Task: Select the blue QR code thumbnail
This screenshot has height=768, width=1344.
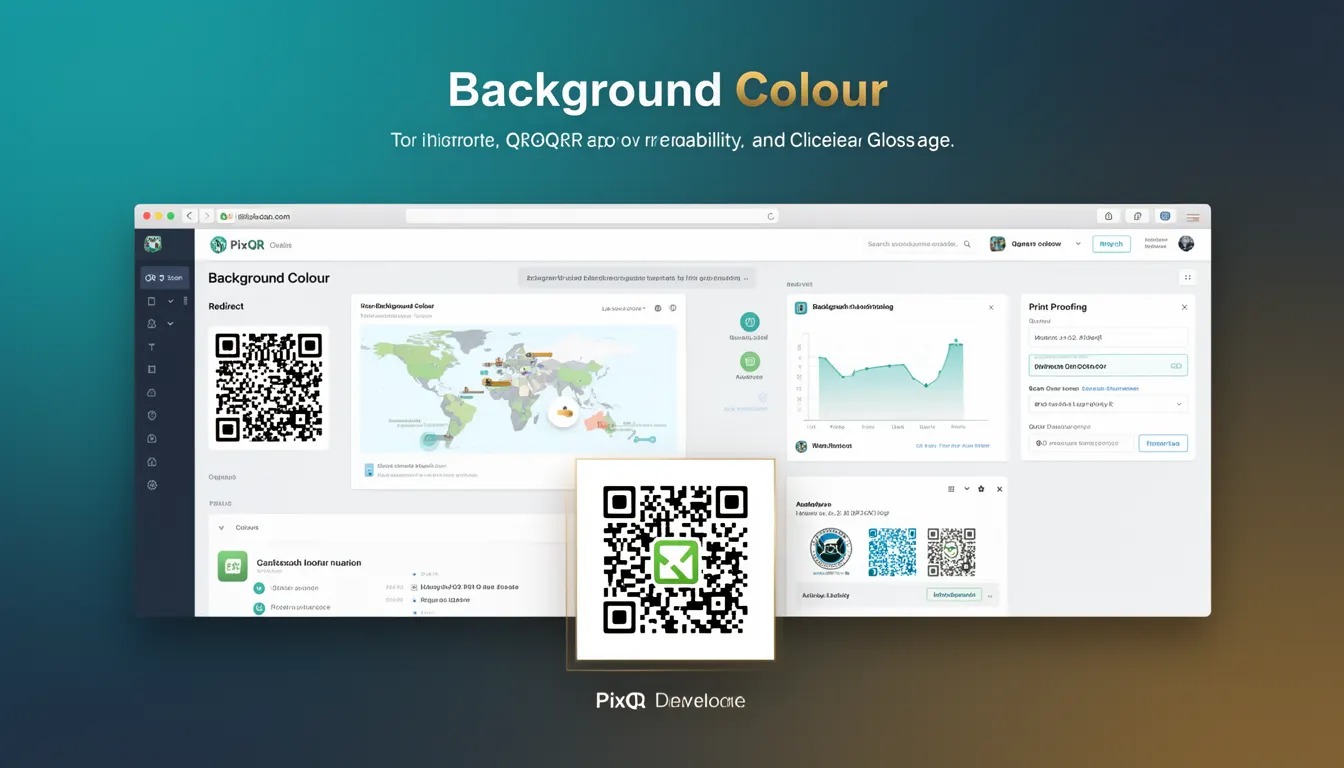Action: point(892,552)
